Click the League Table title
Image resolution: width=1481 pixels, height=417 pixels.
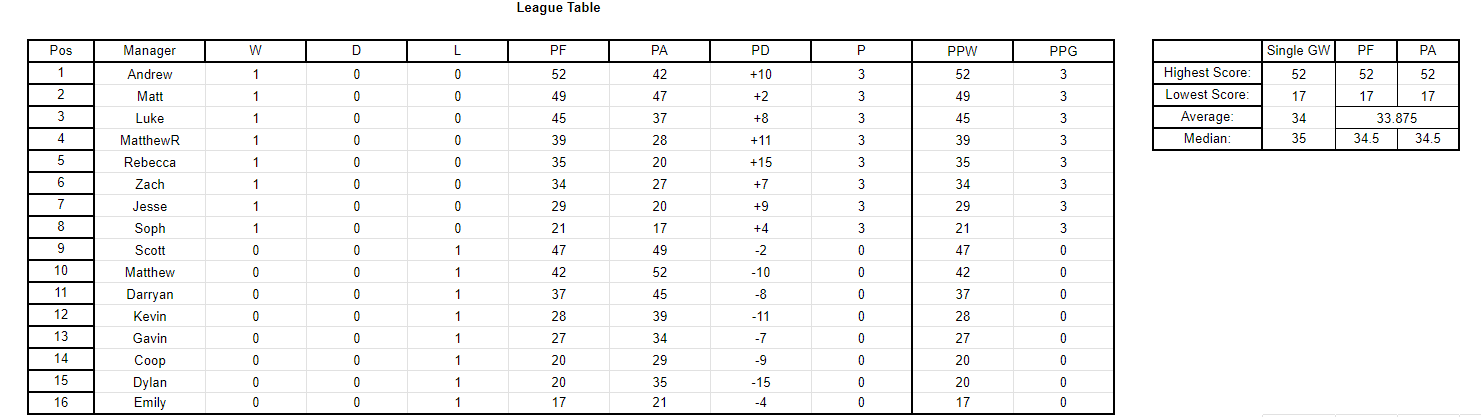[558, 8]
